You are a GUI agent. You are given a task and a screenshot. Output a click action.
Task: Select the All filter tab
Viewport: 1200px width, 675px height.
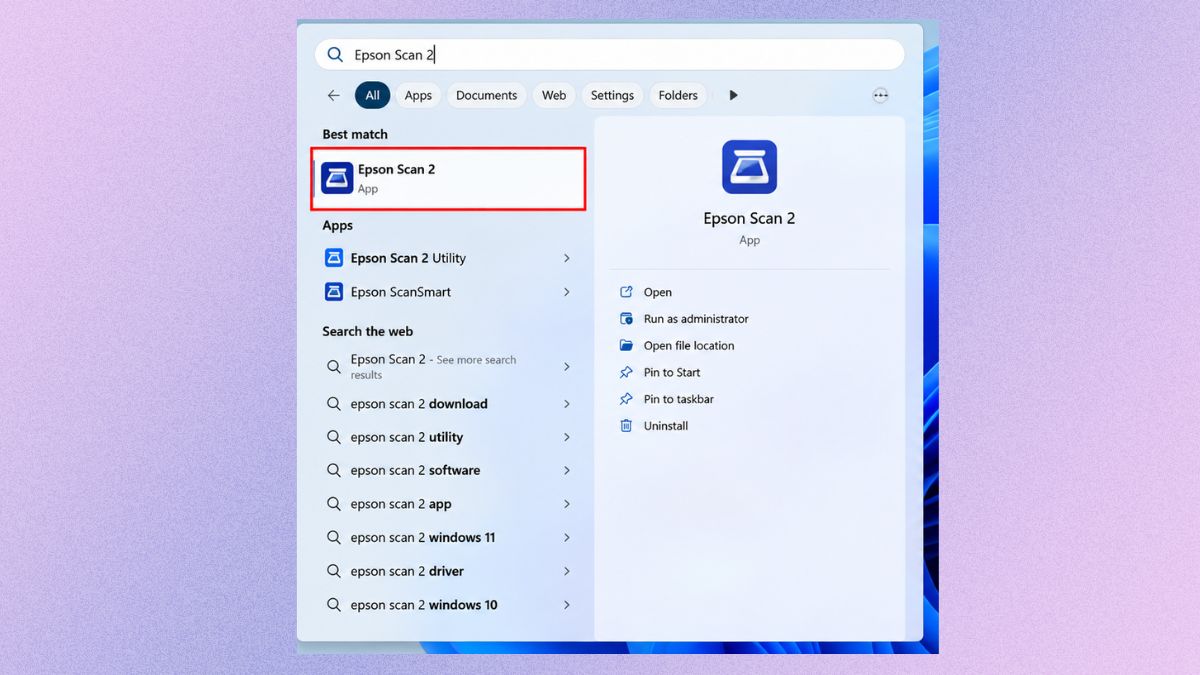372,95
